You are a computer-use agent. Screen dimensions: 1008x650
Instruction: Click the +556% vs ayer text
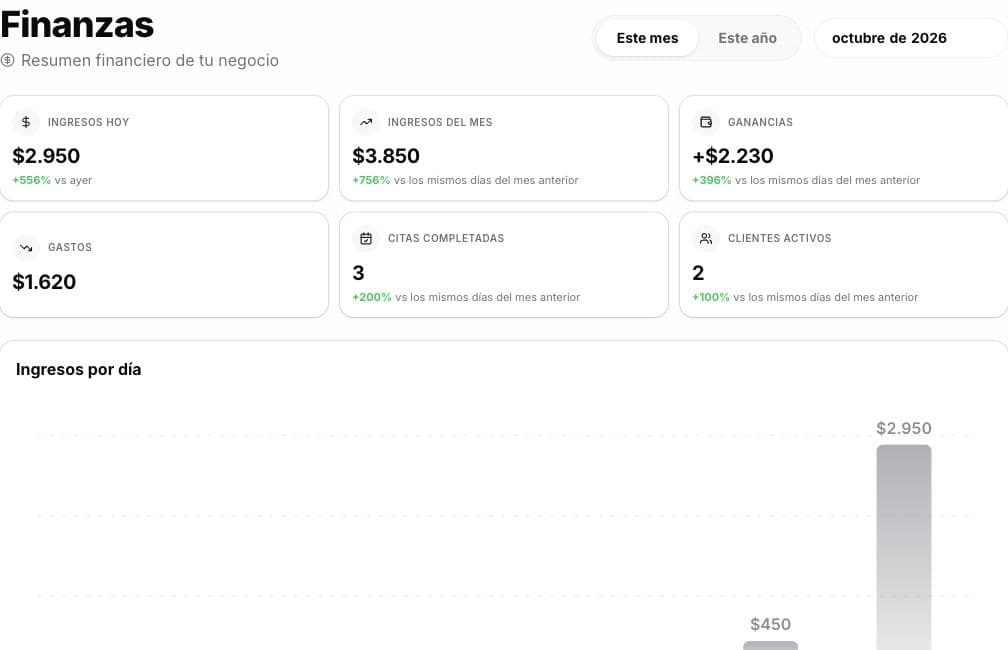(53, 180)
